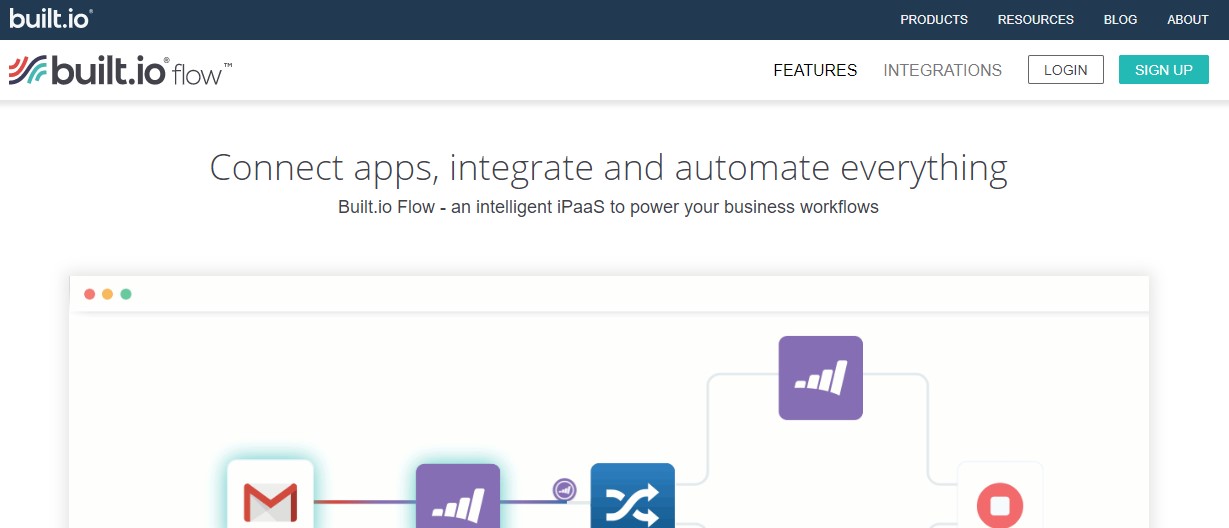Select the Gmail node in workflow

click(x=270, y=494)
